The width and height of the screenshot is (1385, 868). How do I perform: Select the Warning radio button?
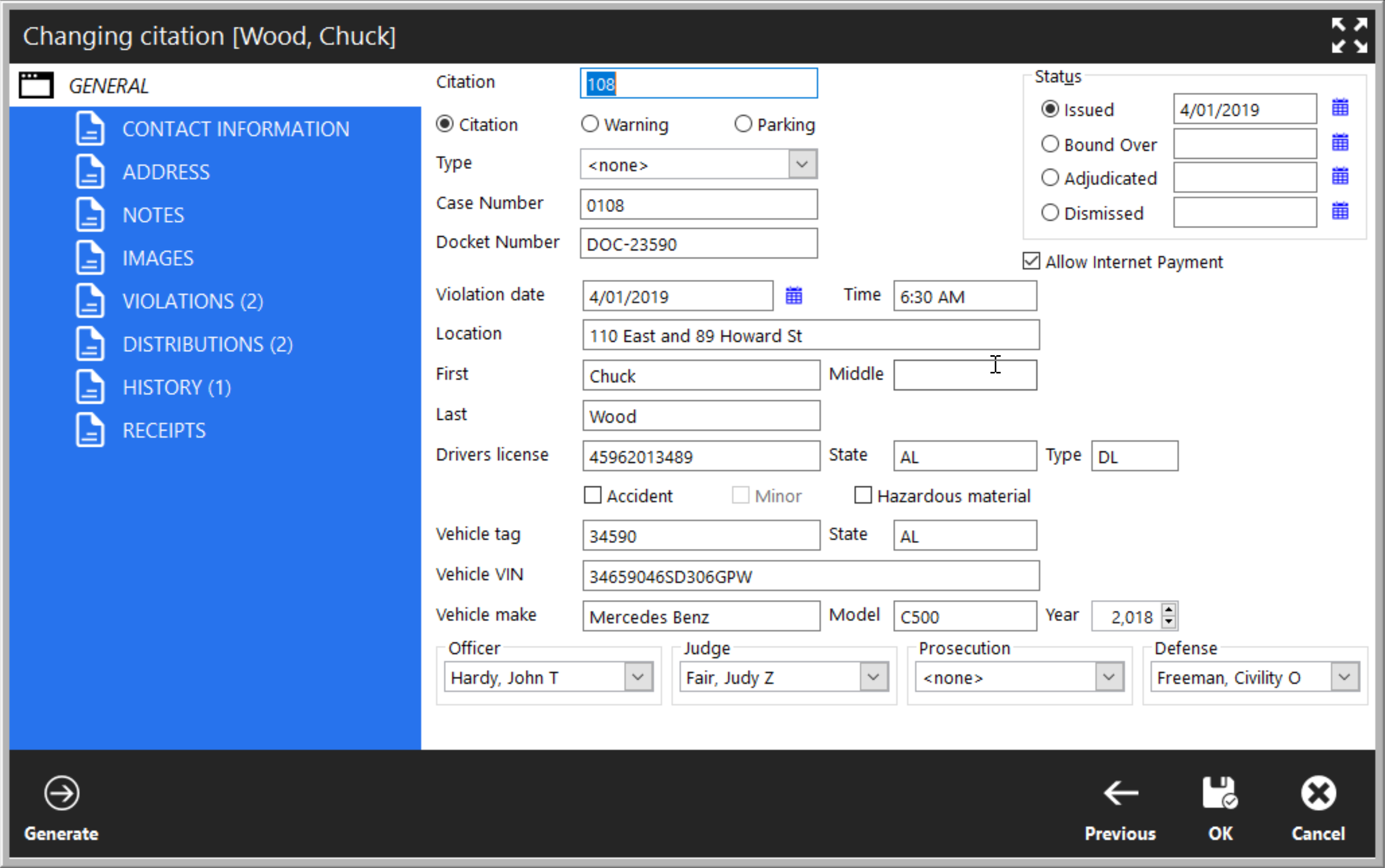point(590,124)
